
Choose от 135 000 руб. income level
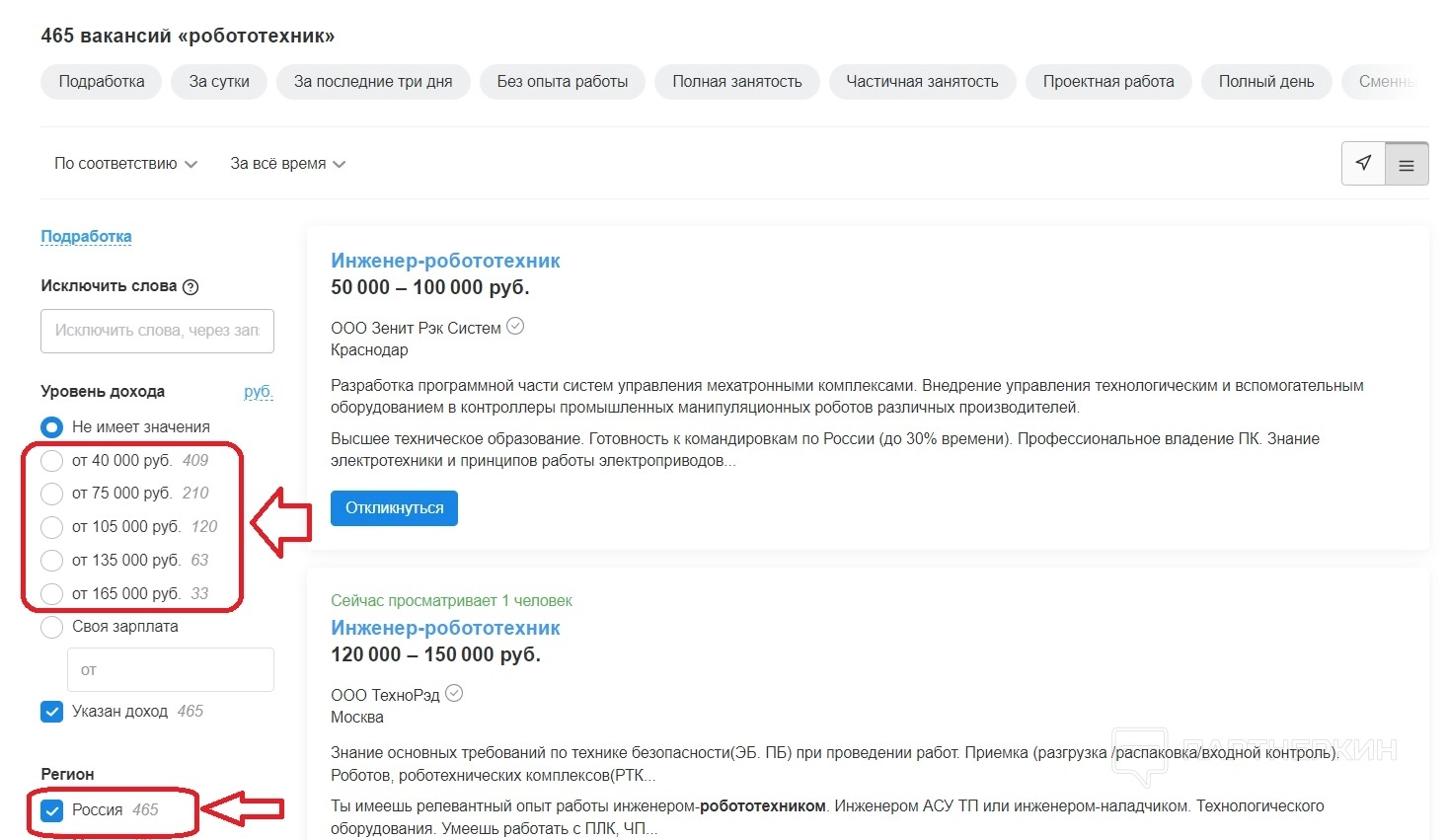[x=52, y=561]
